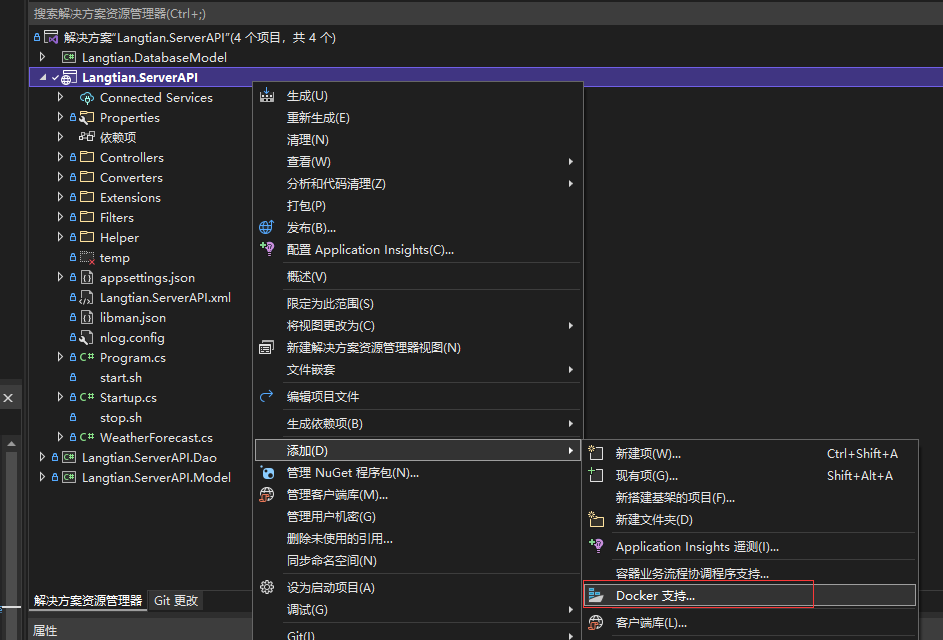943x640 pixels.
Task: Open the 分析和代码清理(Z) submenu
Action: [418, 183]
